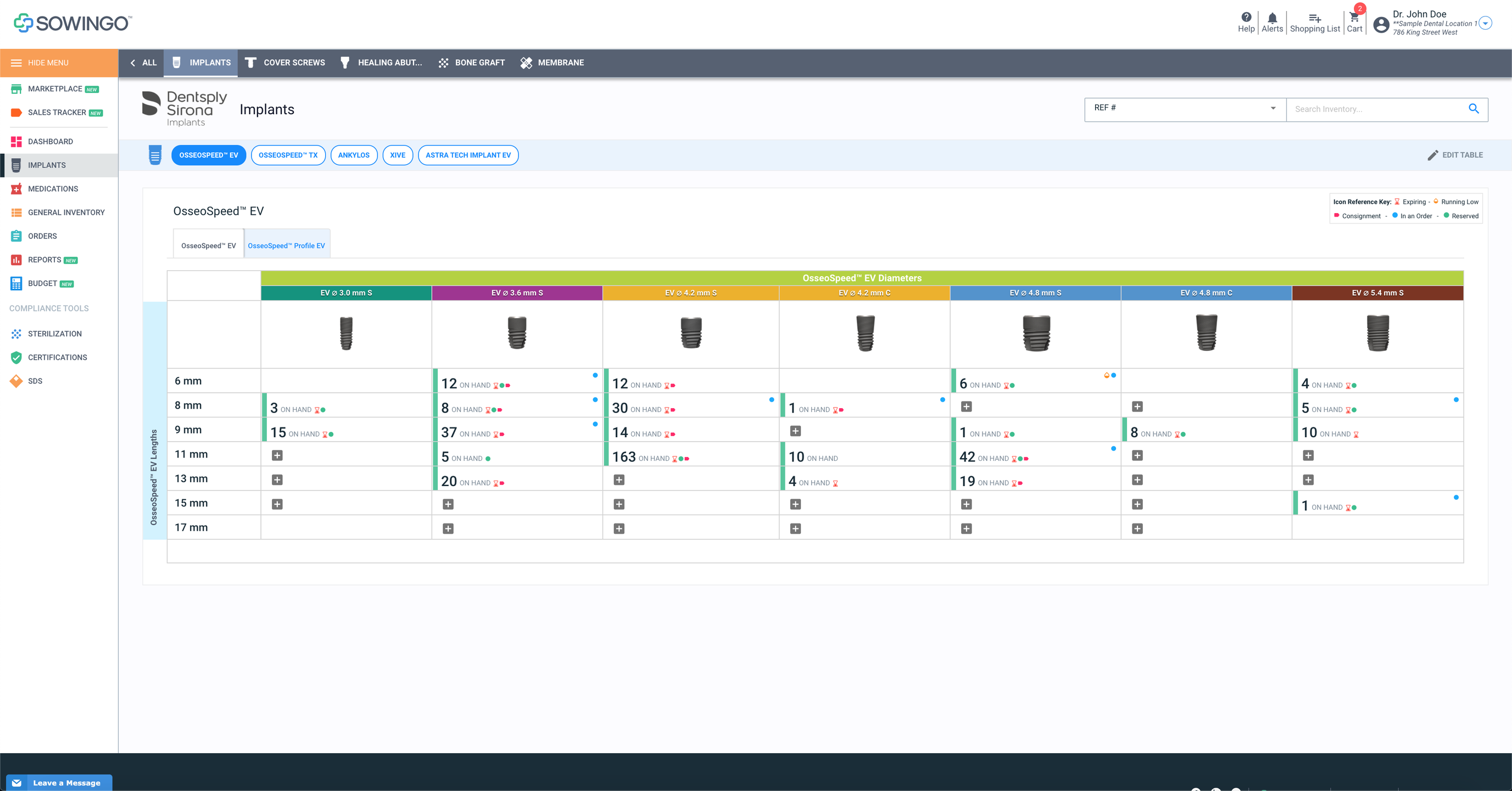Select Ankylos product filter
Viewport: 1512px width, 791px height.
tap(354, 155)
